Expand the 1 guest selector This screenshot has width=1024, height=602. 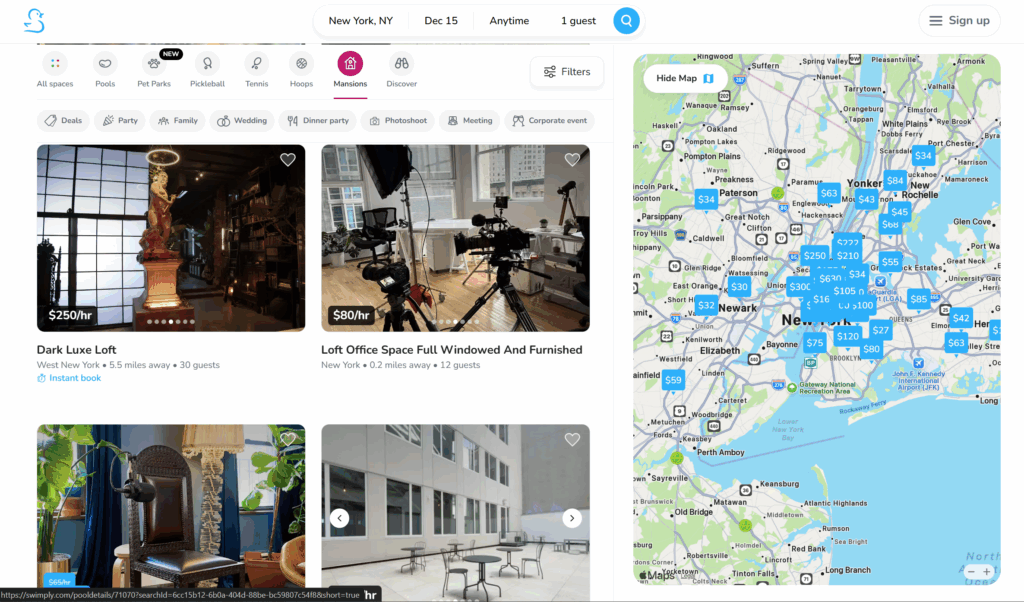click(578, 21)
